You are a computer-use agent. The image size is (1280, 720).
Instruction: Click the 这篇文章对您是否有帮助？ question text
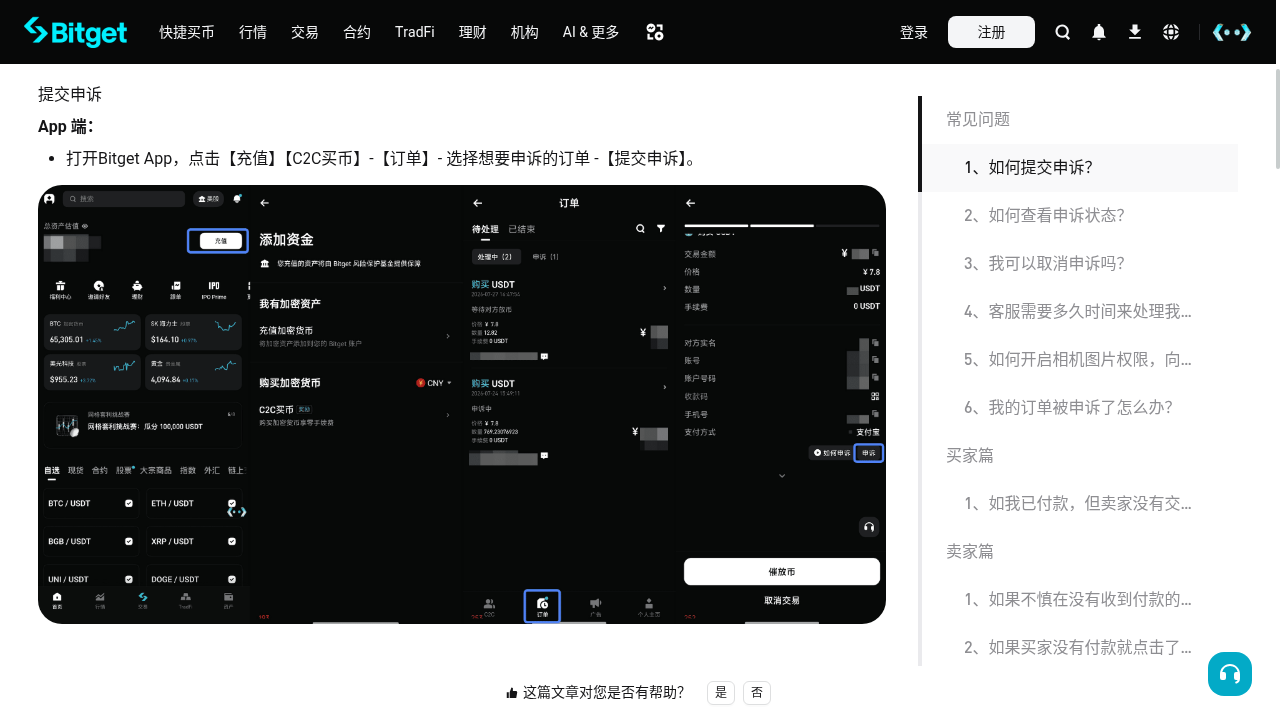point(604,693)
